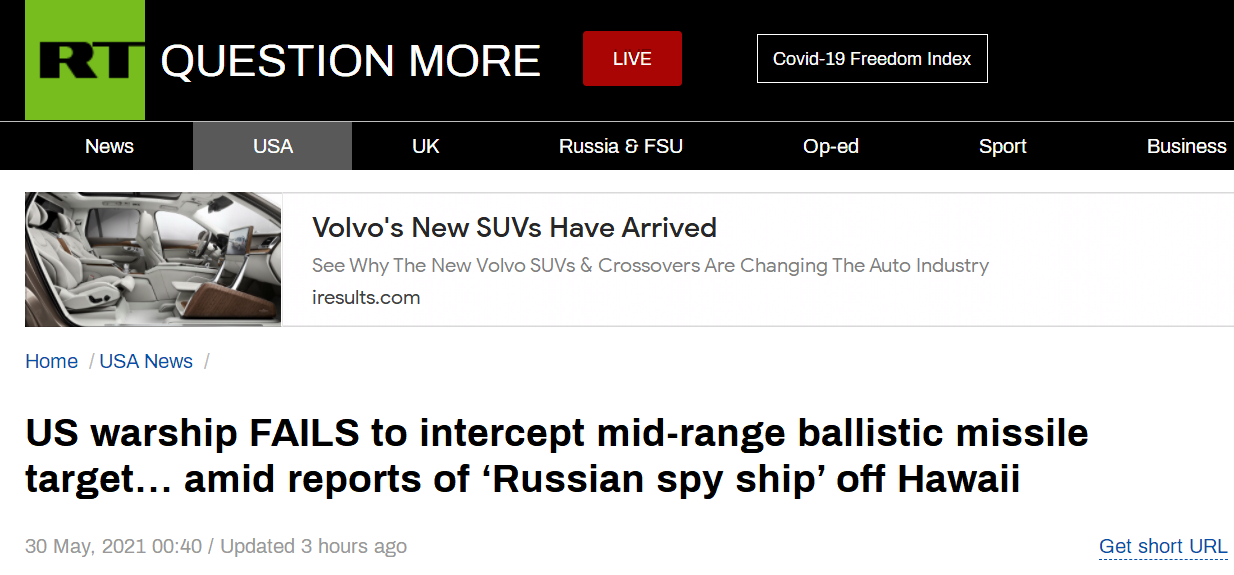
Task: Navigate to the Op-ed section
Action: tap(830, 146)
